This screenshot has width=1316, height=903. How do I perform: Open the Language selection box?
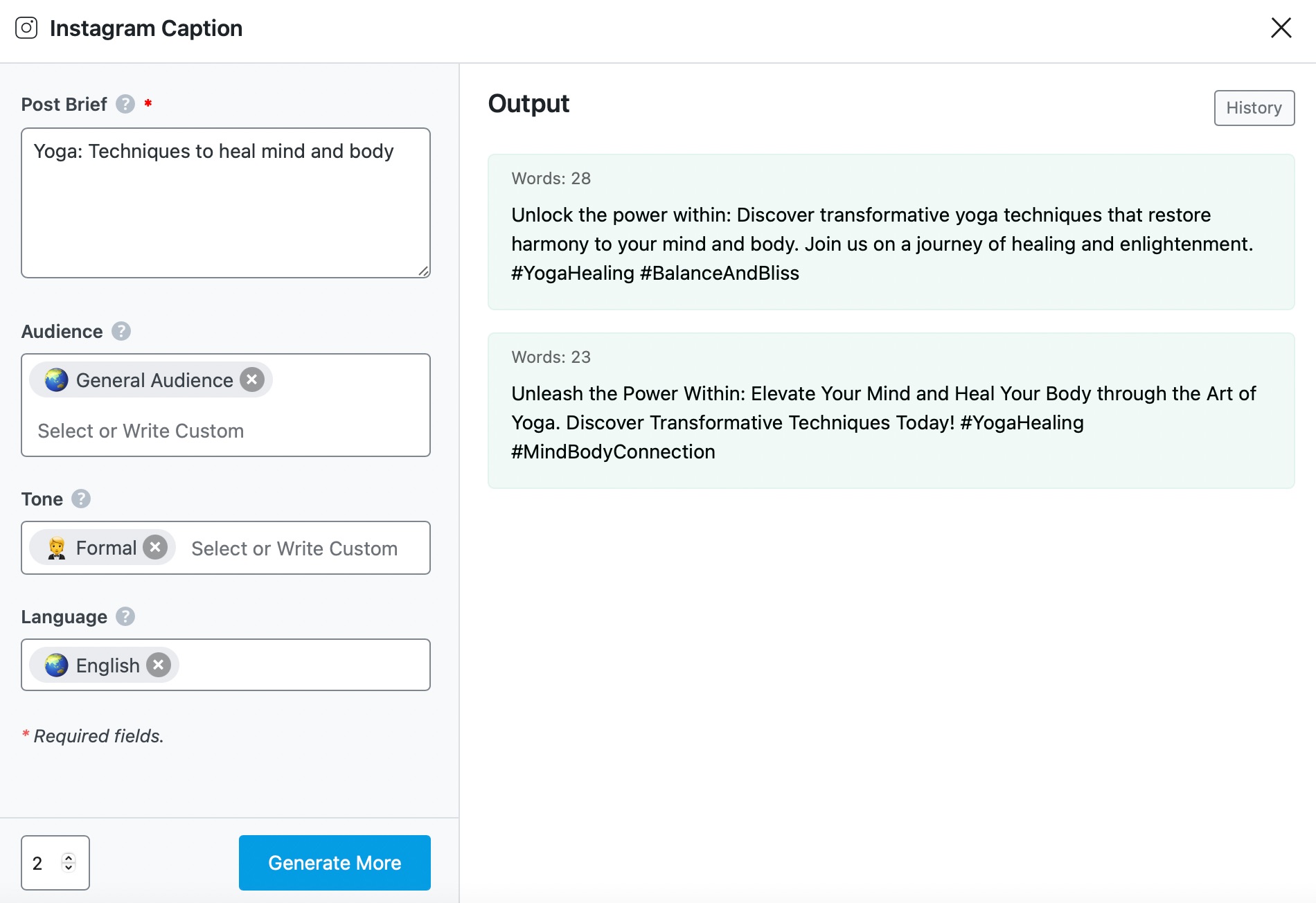tap(226, 665)
